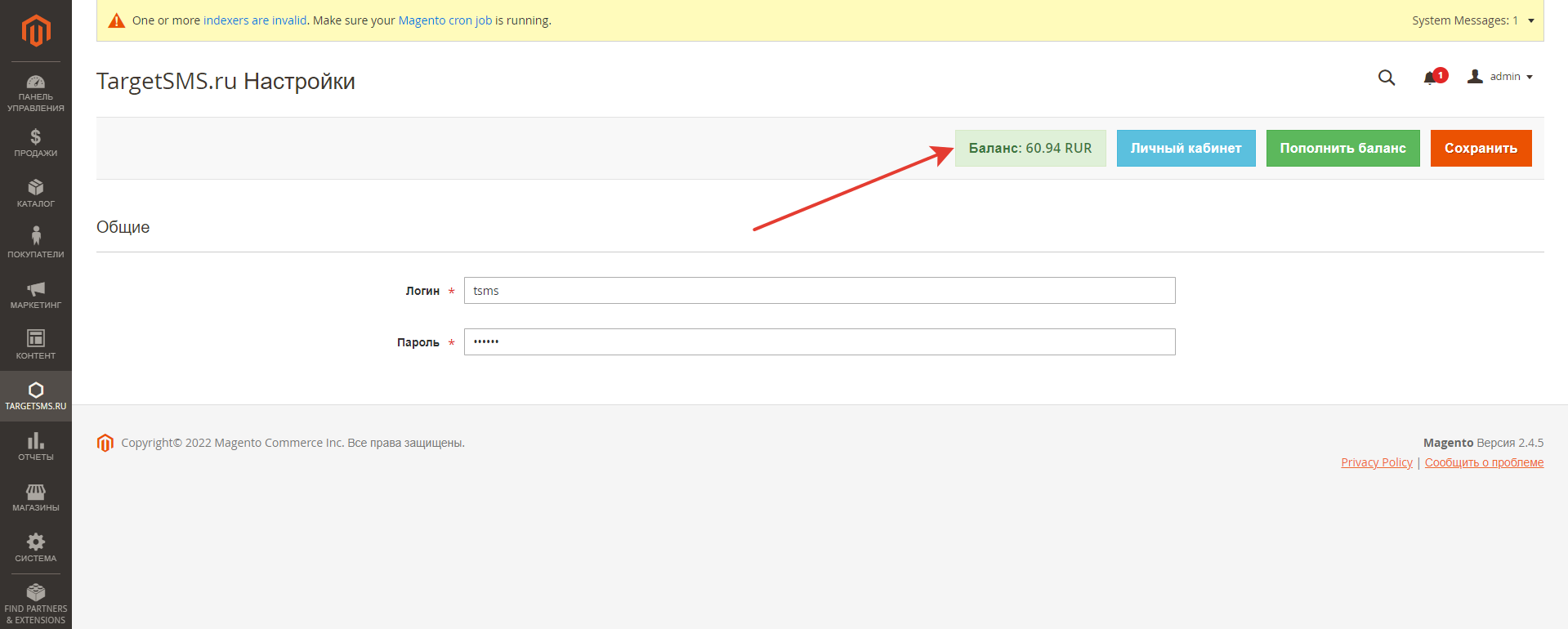Click the footer copyright text
This screenshot has height=629, width=1568.
[293, 443]
